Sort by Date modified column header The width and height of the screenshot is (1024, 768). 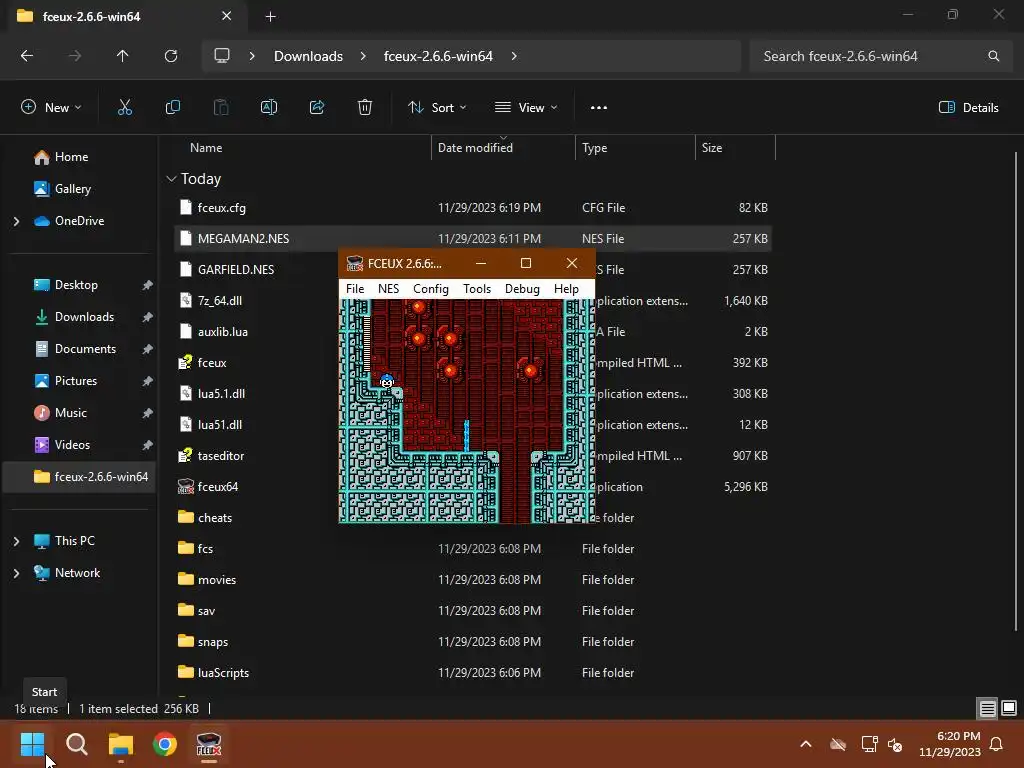(503, 148)
